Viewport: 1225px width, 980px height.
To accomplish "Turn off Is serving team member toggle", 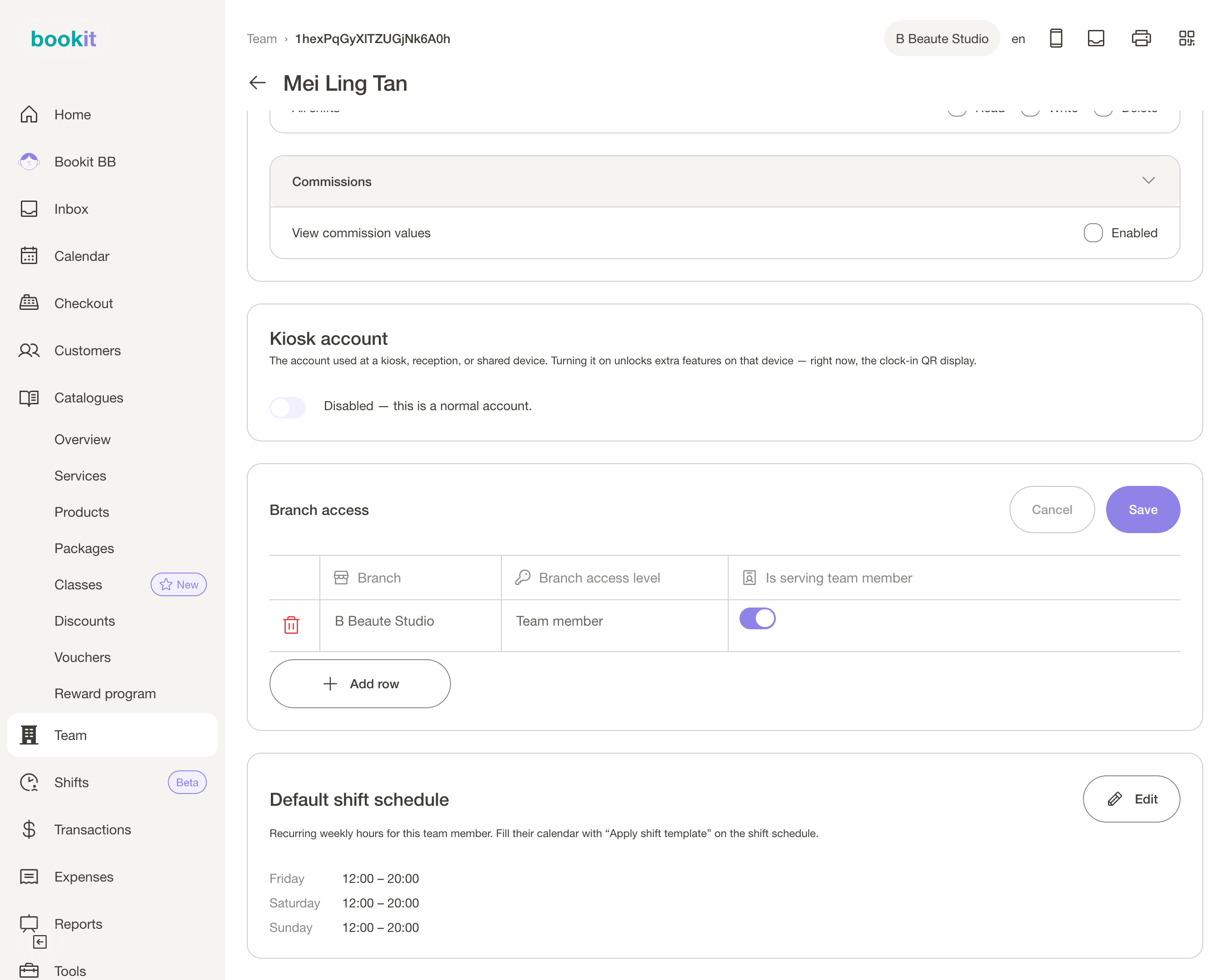I will tap(757, 618).
